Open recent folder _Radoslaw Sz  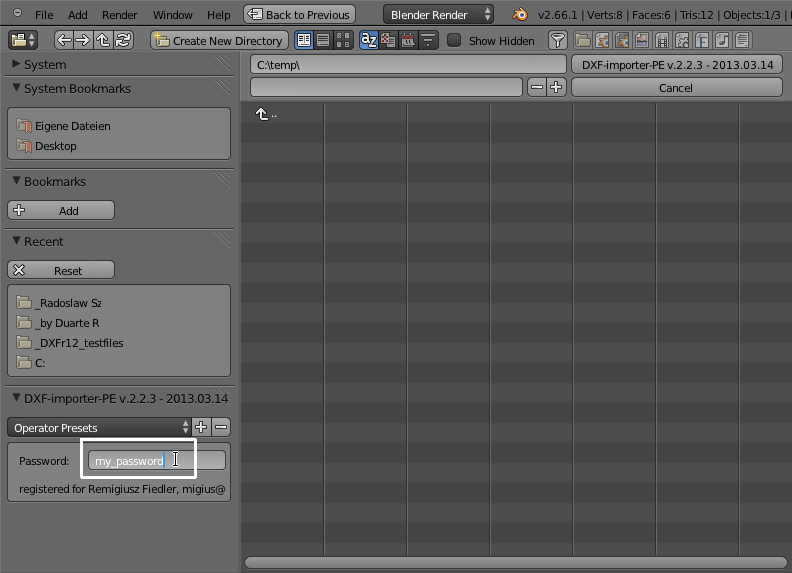click(x=59, y=303)
